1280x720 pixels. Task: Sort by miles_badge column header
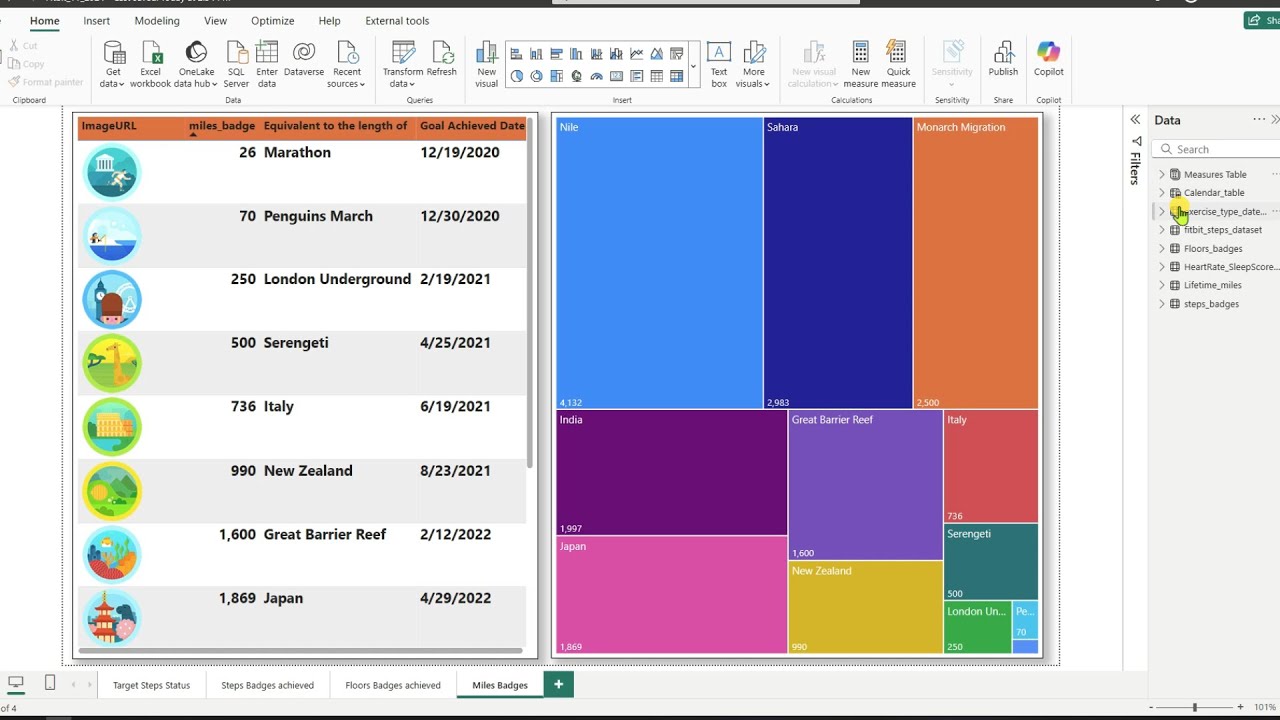coord(222,126)
